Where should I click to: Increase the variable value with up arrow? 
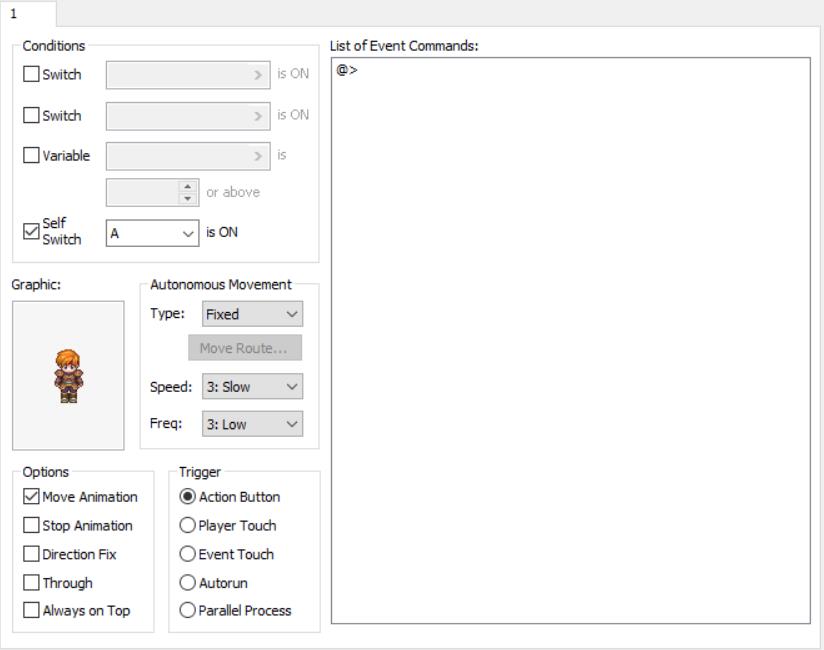click(188, 187)
